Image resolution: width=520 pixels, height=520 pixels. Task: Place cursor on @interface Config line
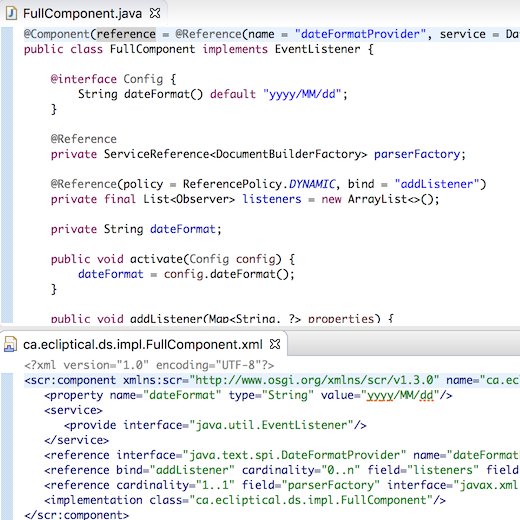point(113,79)
